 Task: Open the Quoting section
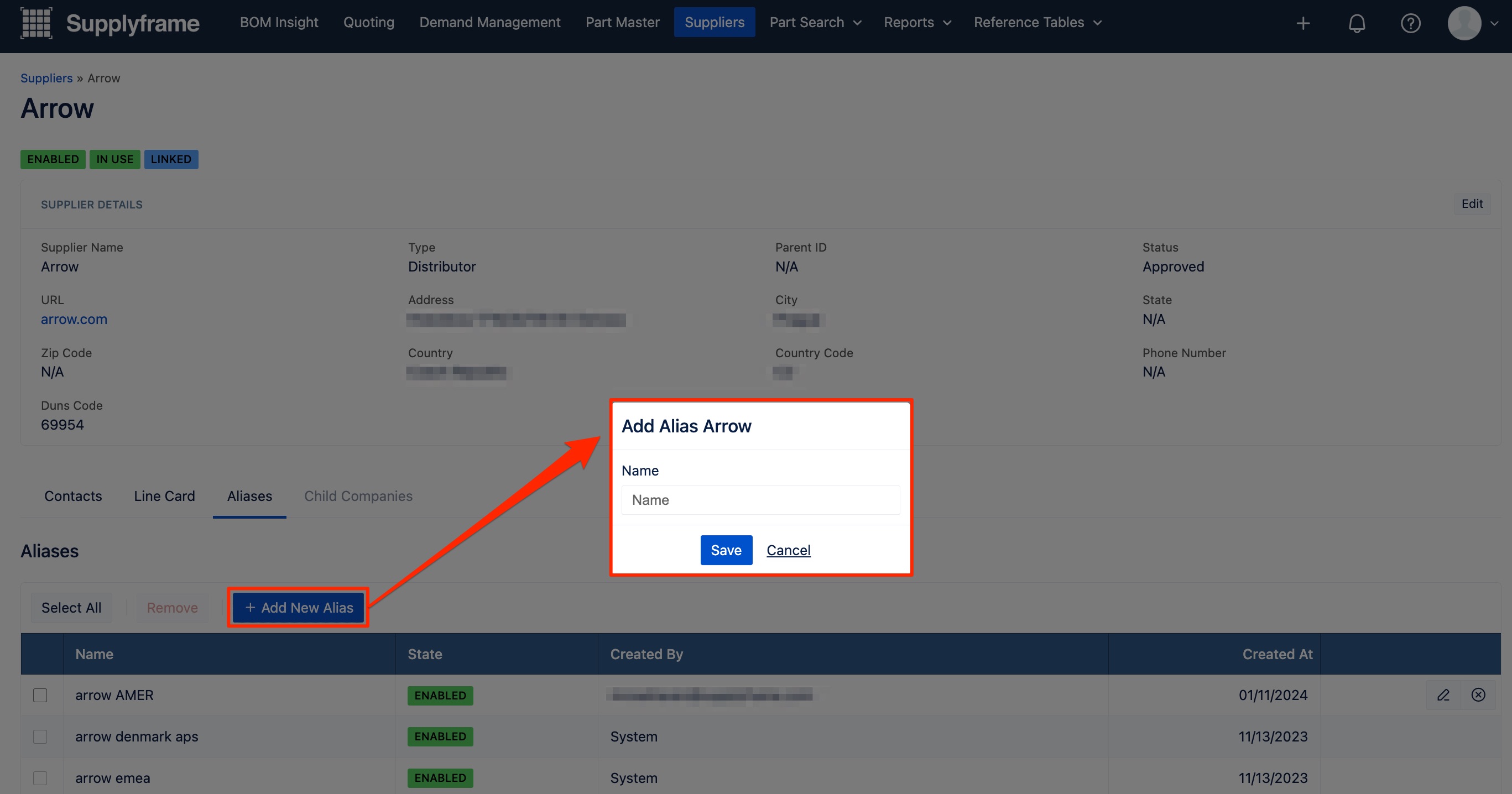369,22
